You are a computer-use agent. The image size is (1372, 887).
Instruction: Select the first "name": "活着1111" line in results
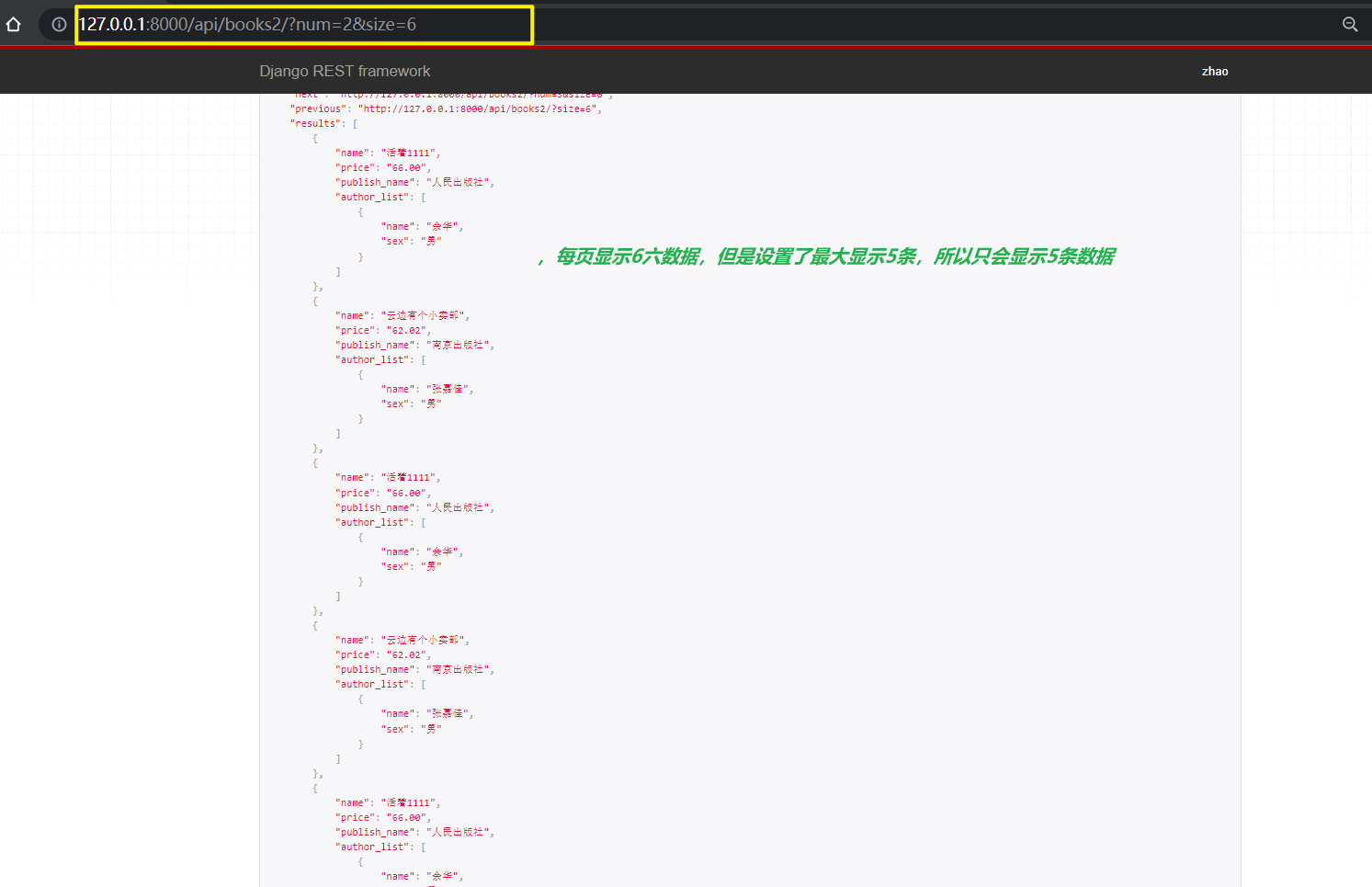coord(388,153)
